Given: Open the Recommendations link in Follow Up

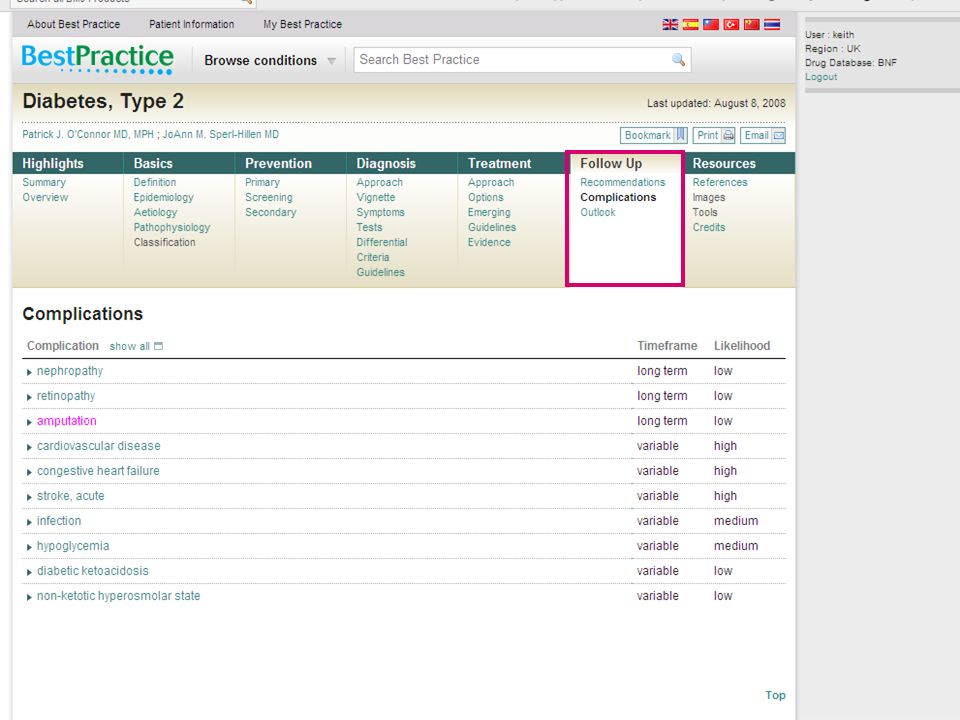Looking at the screenshot, I should (x=623, y=182).
